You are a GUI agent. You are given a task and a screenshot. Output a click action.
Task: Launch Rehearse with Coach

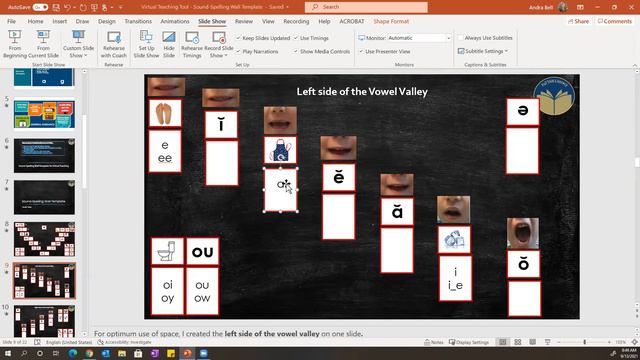tap(114, 44)
